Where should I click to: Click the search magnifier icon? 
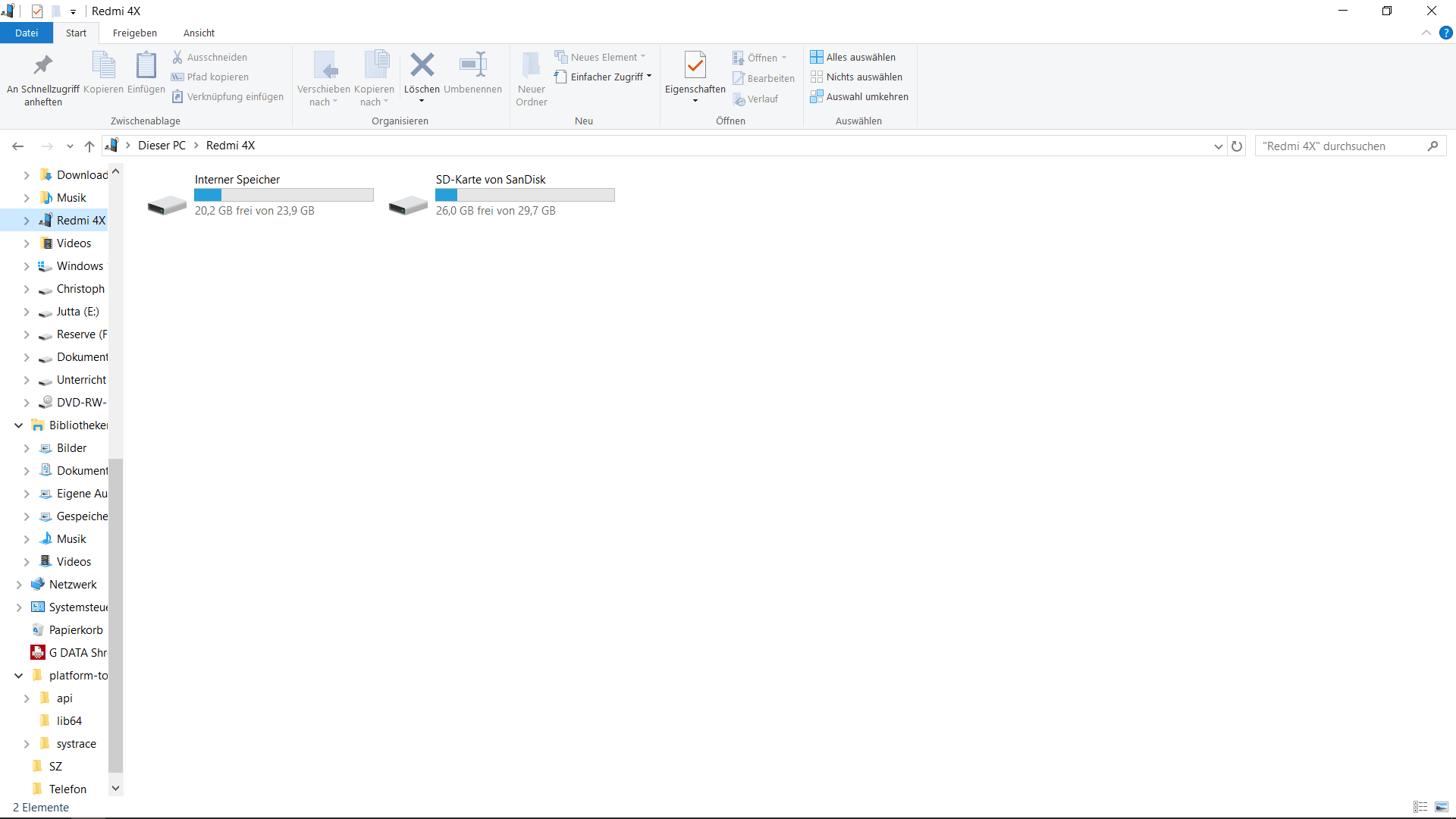pyautogui.click(x=1432, y=146)
